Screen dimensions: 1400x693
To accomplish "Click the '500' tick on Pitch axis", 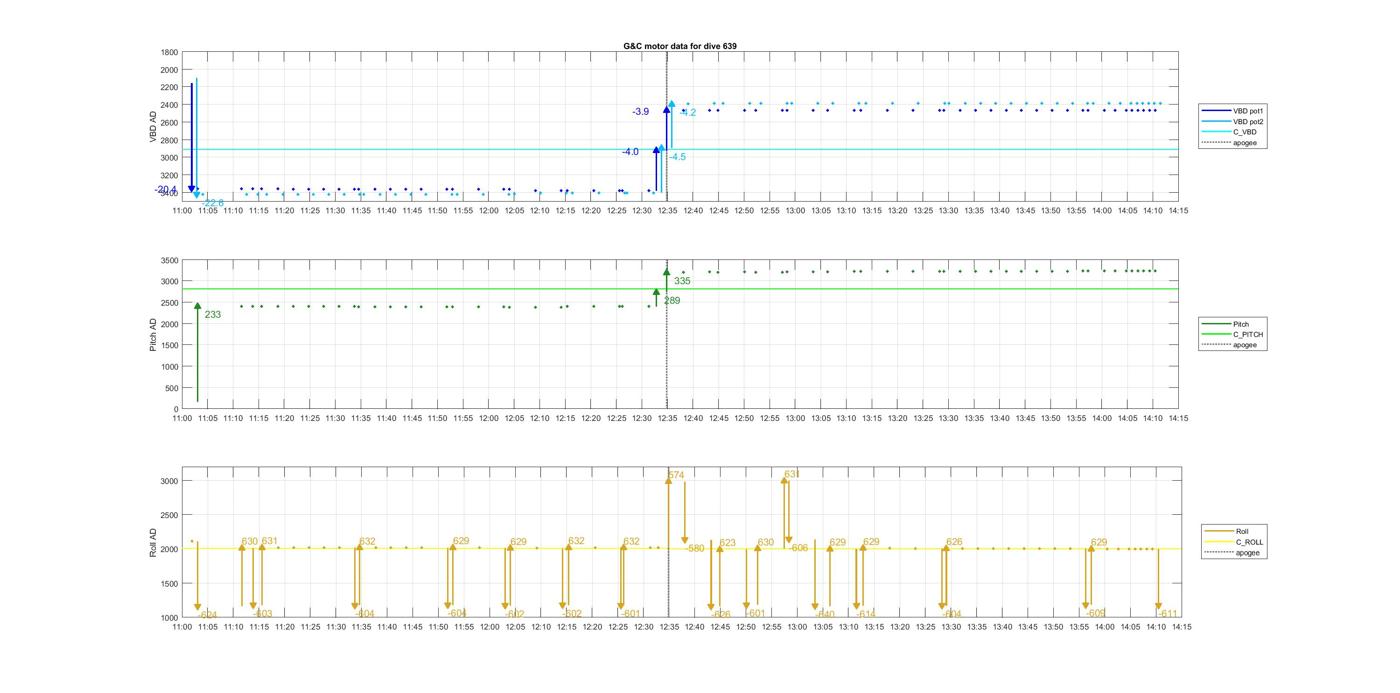I will pos(172,388).
